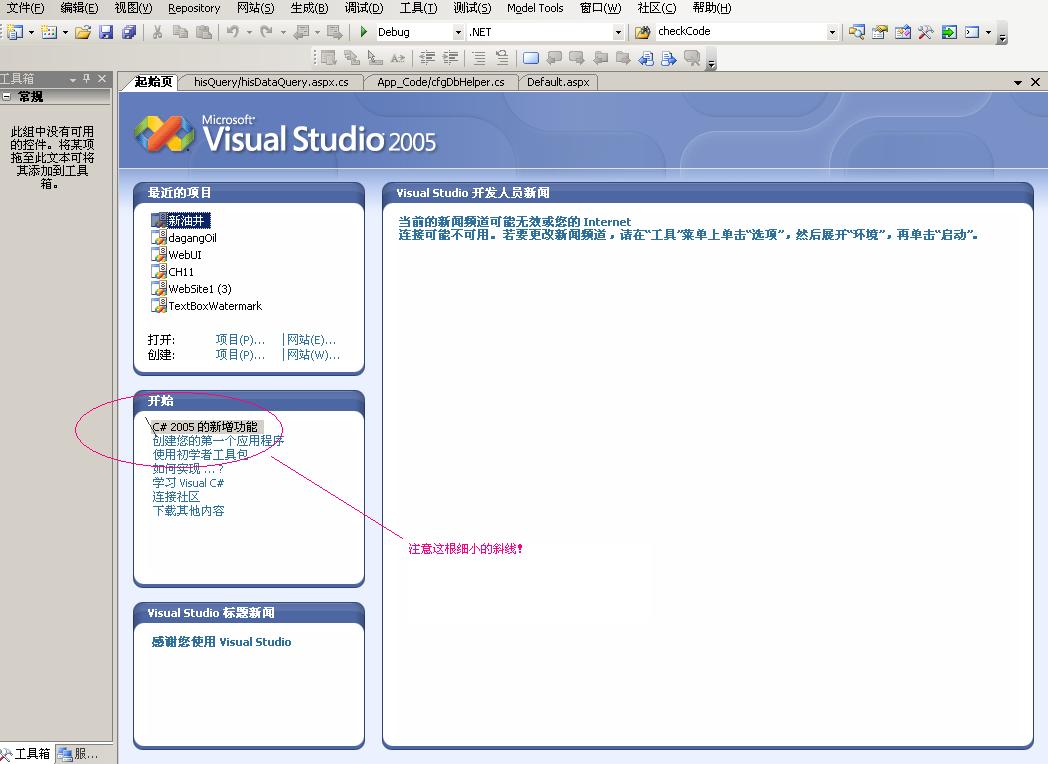Click the Increase Indent icon
This screenshot has width=1048, height=764.
(x=450, y=58)
